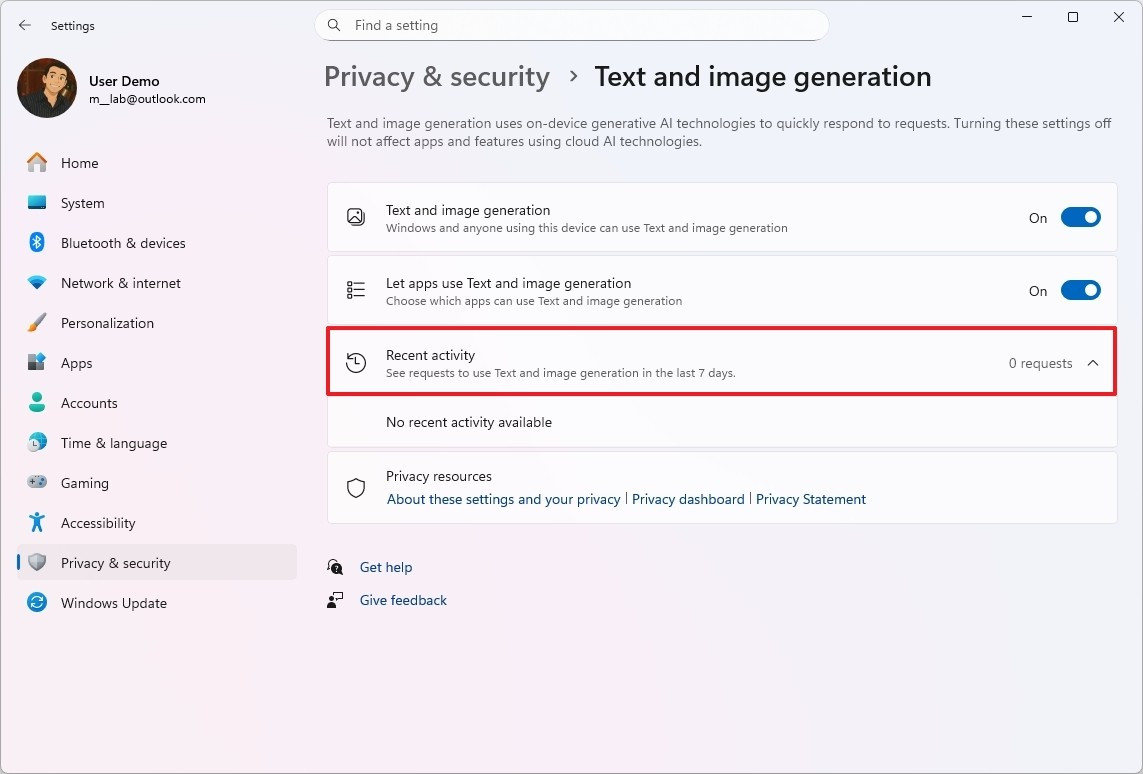This screenshot has height=774, width=1143.
Task: Click the Find a setting search field
Action: tap(571, 25)
